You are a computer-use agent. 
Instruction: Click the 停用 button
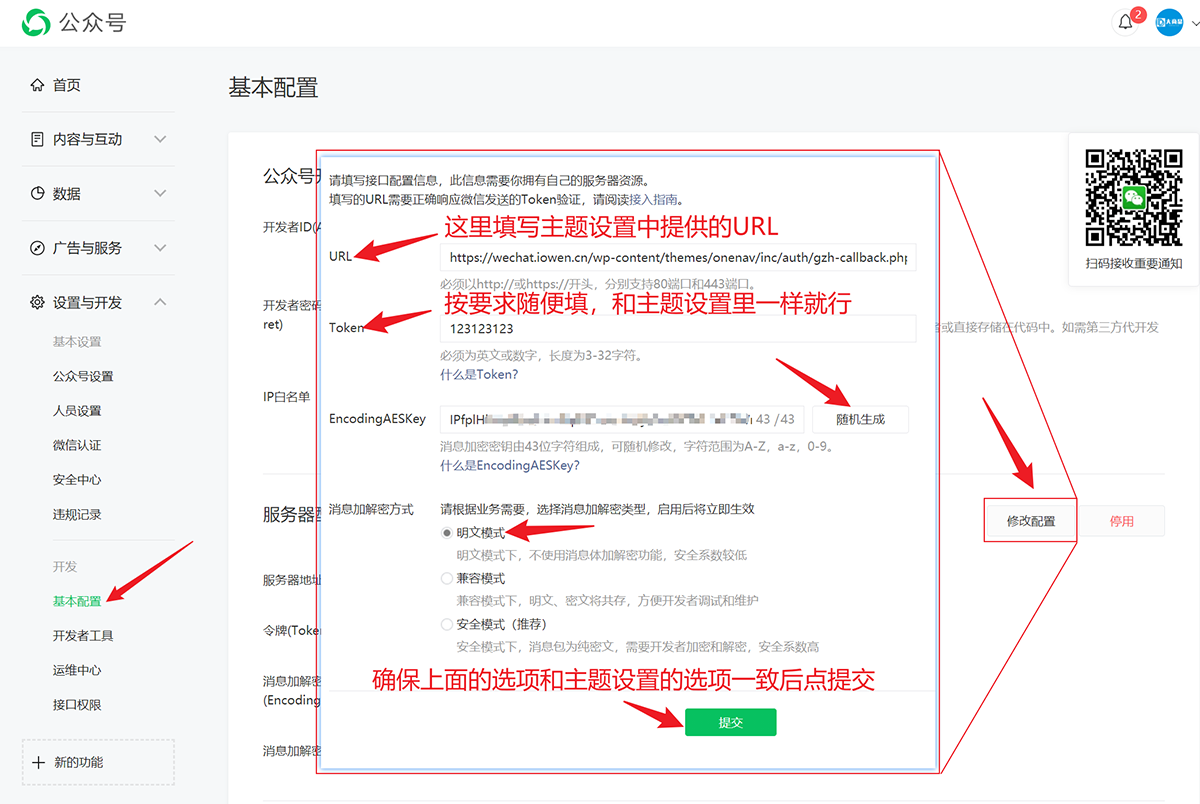click(1122, 521)
